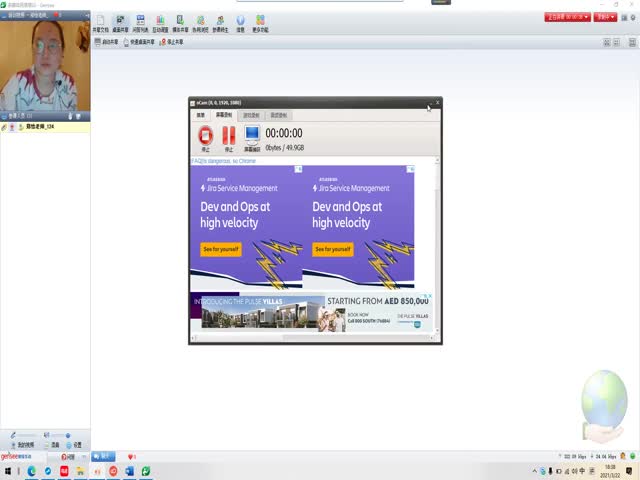Click the Windows Start button on the taskbar
Screen dimensions: 640x480
[x=9, y=470]
